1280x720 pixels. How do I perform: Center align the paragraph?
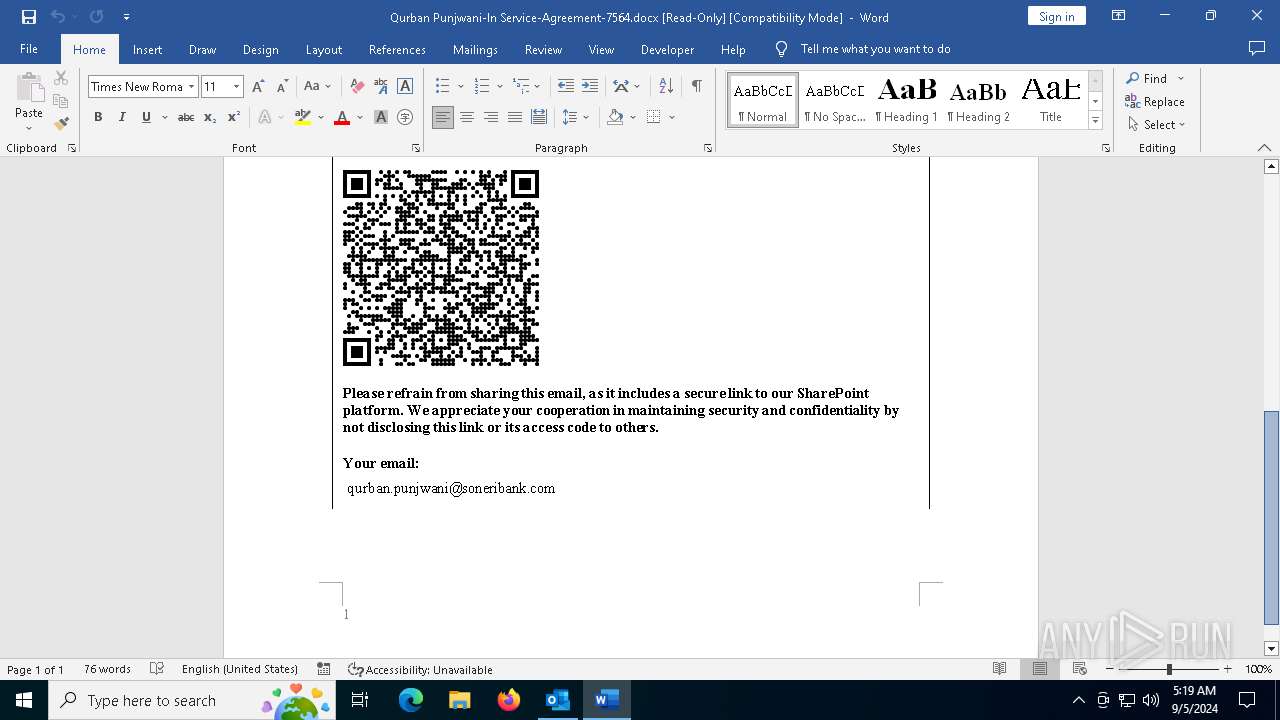tap(467, 118)
